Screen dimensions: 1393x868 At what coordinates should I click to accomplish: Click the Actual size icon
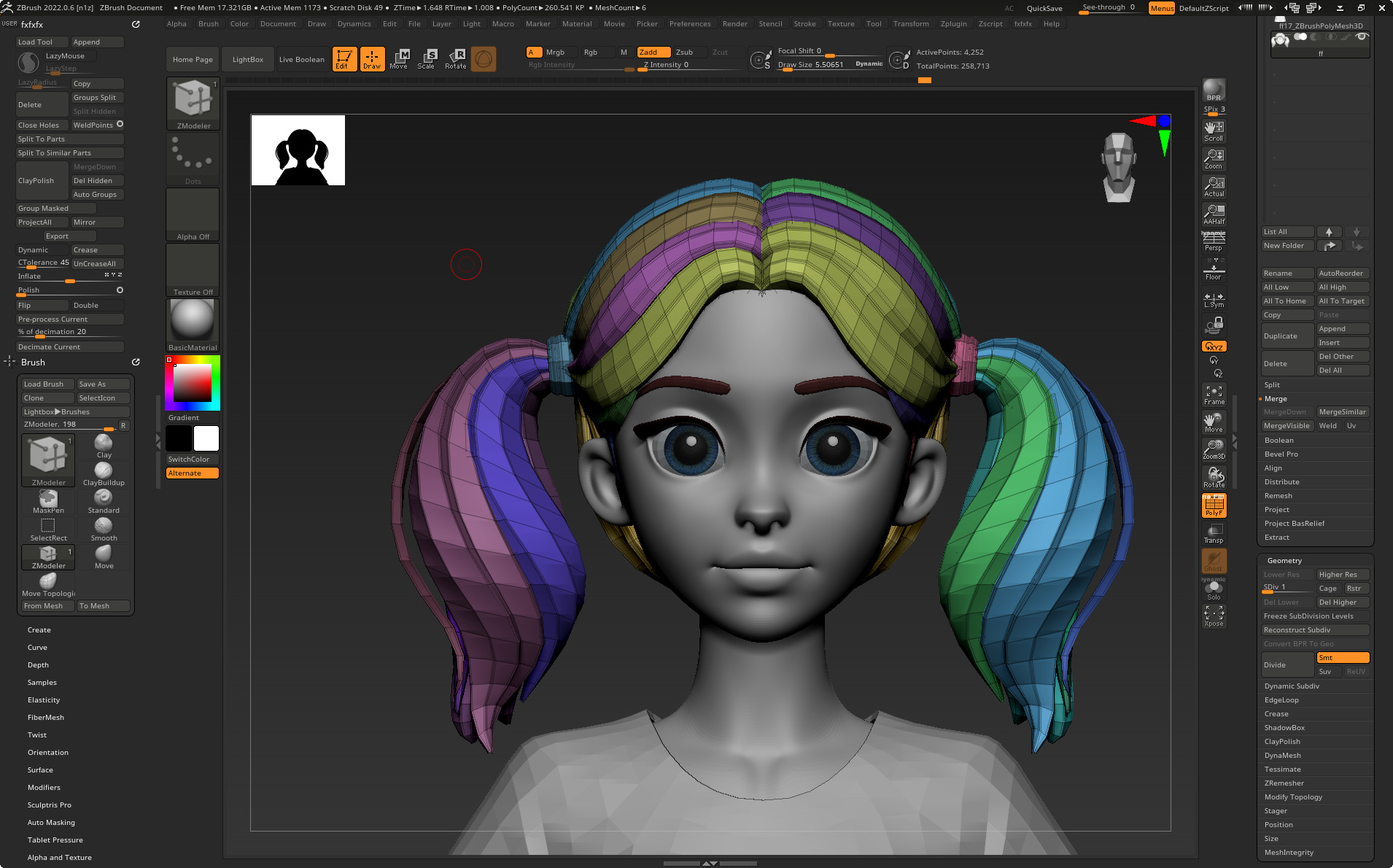(1214, 187)
